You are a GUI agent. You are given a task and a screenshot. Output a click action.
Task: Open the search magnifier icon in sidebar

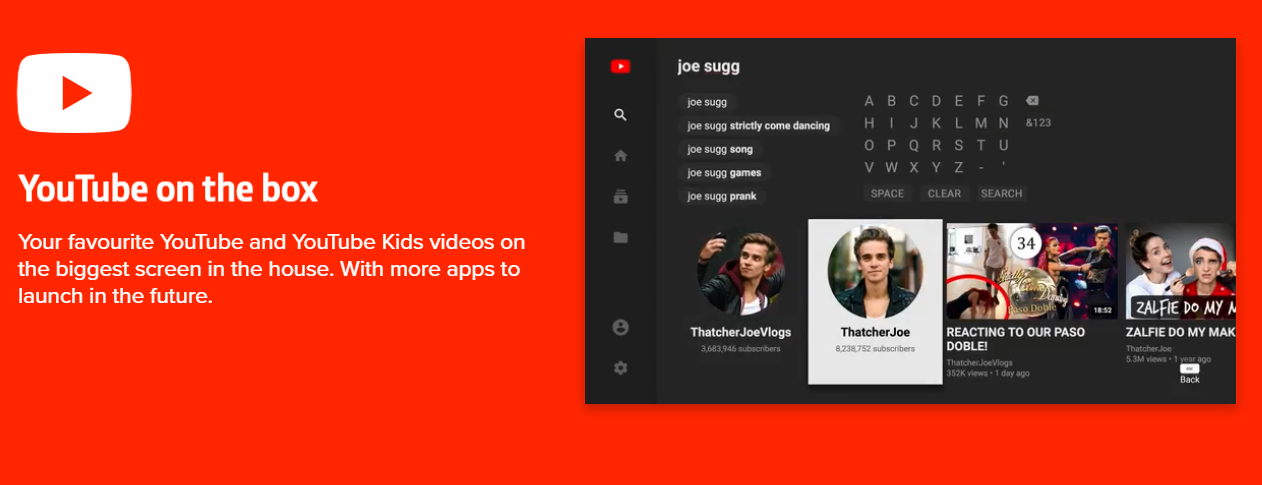620,115
